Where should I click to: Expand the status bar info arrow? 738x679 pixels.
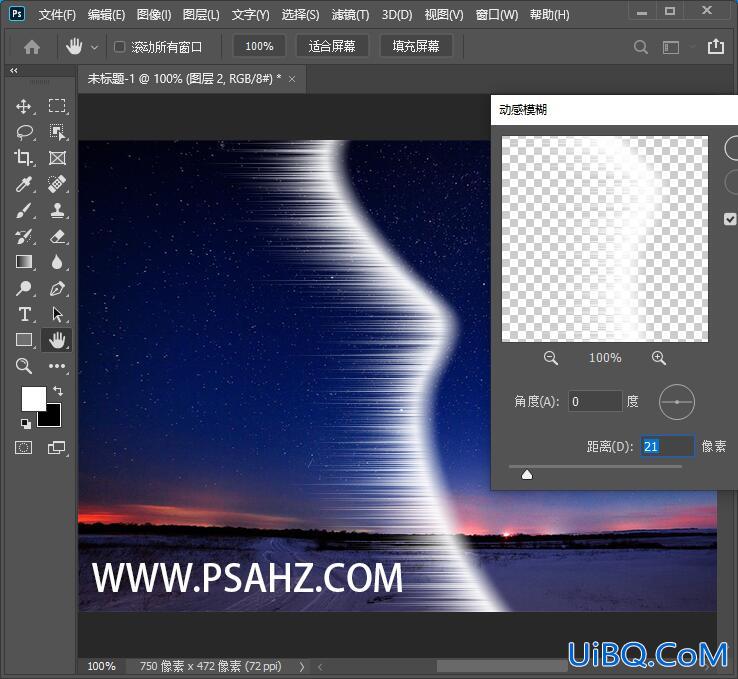(302, 667)
